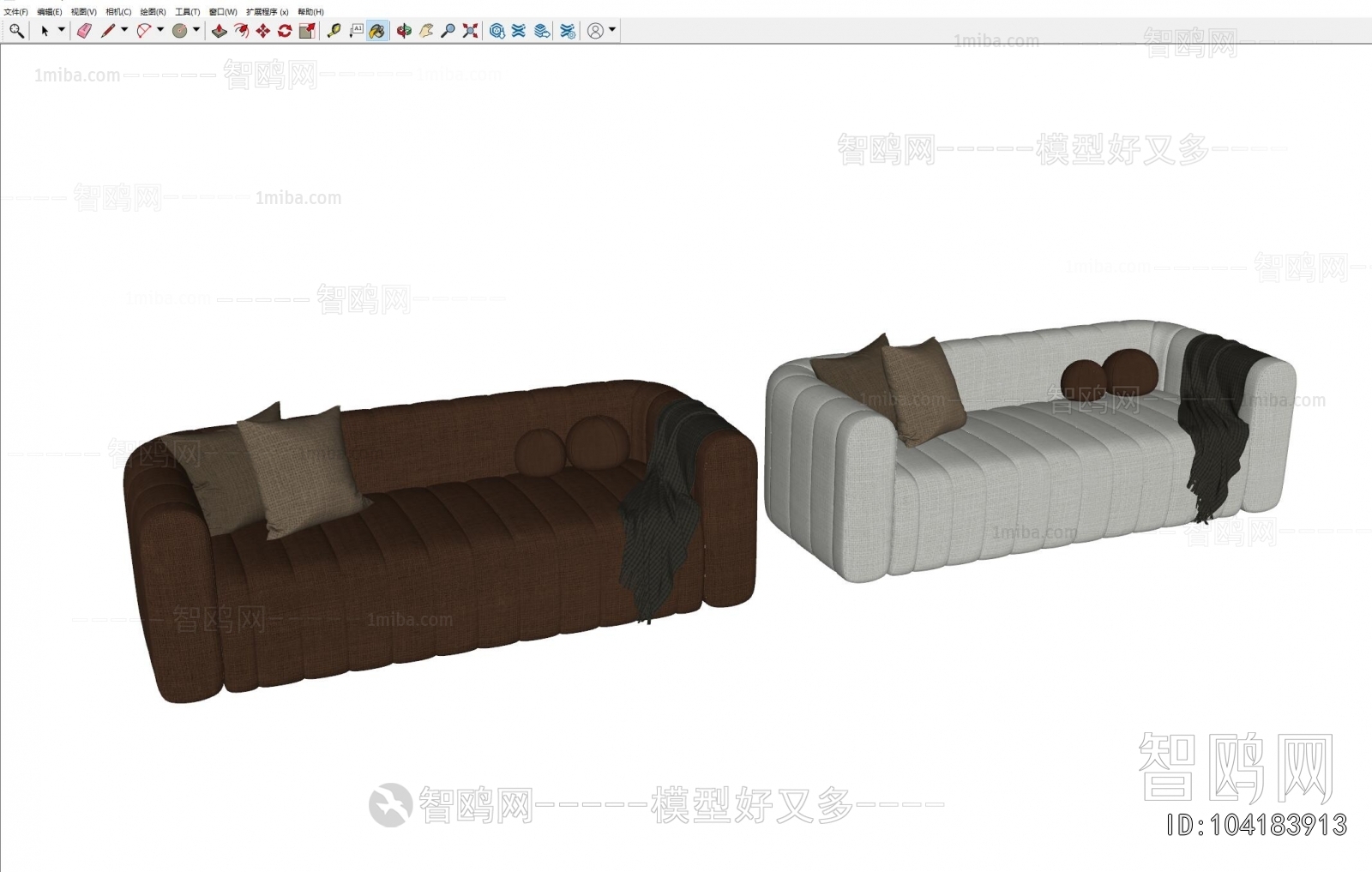This screenshot has width=1372, height=872.
Task: Open the 扩展程序 menu
Action: pos(267,12)
